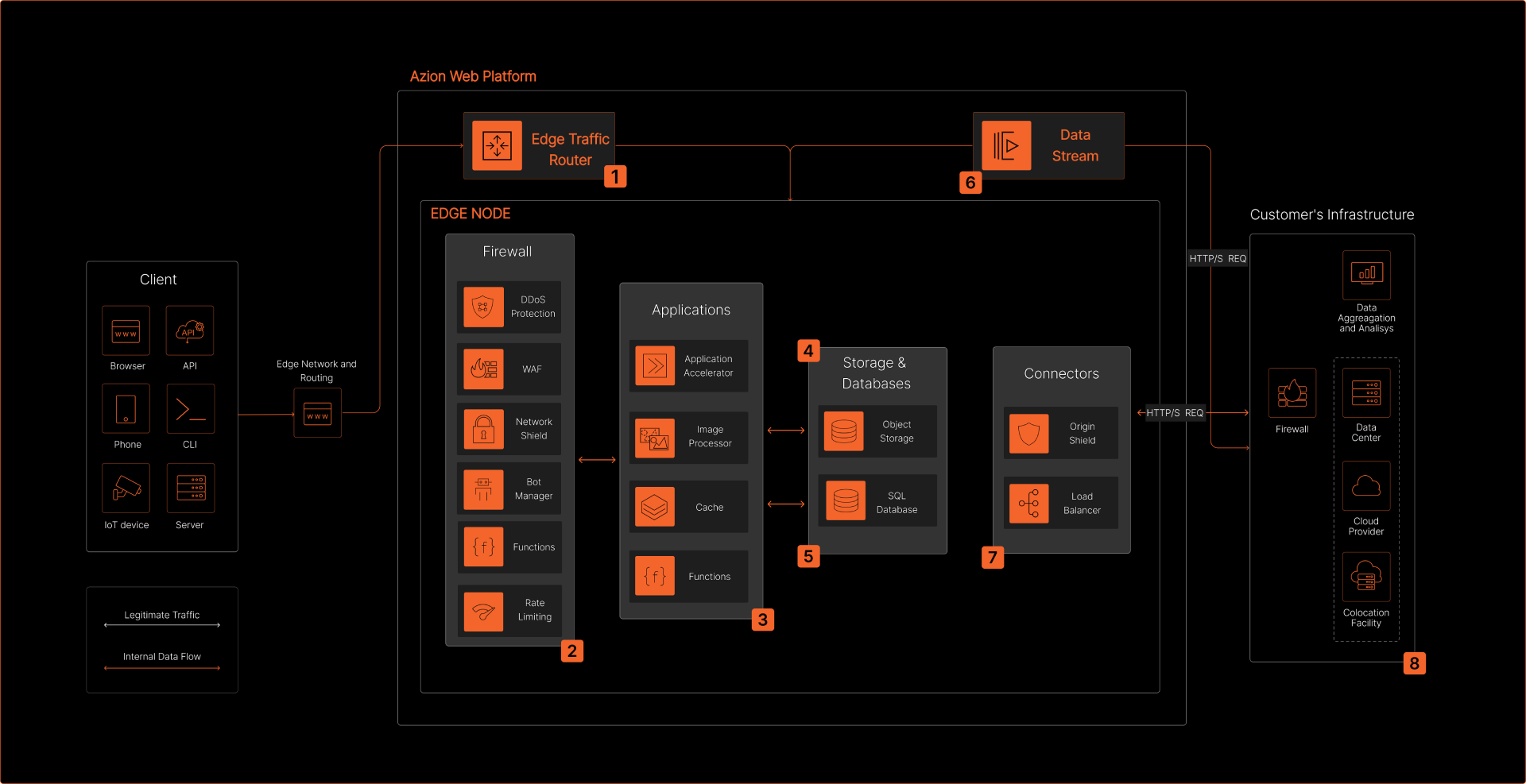
Task: Click the Azion Web Platform title
Action: tap(473, 76)
